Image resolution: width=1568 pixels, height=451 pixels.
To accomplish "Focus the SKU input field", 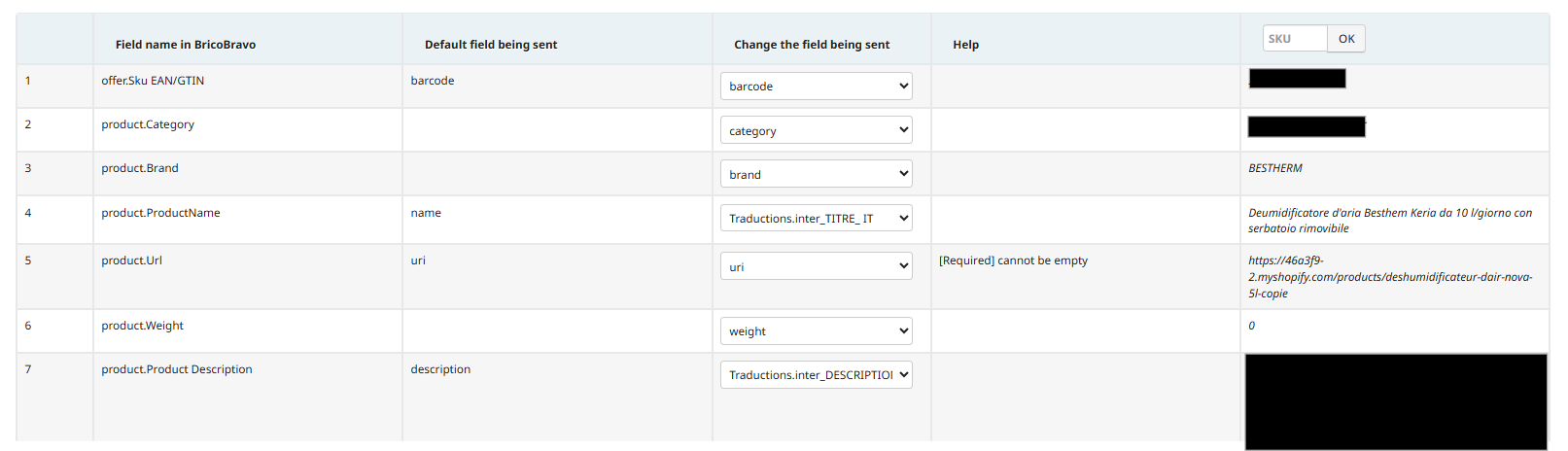I will (1295, 39).
